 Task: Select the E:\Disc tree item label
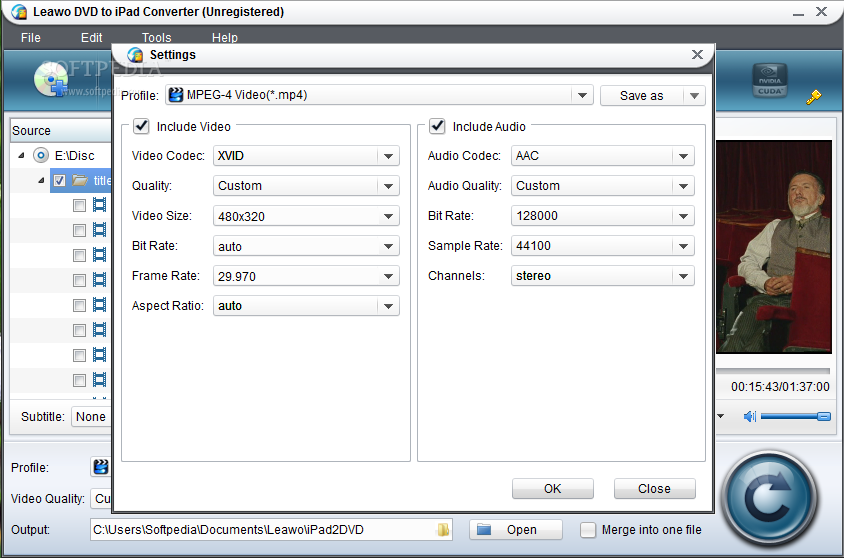click(x=75, y=156)
